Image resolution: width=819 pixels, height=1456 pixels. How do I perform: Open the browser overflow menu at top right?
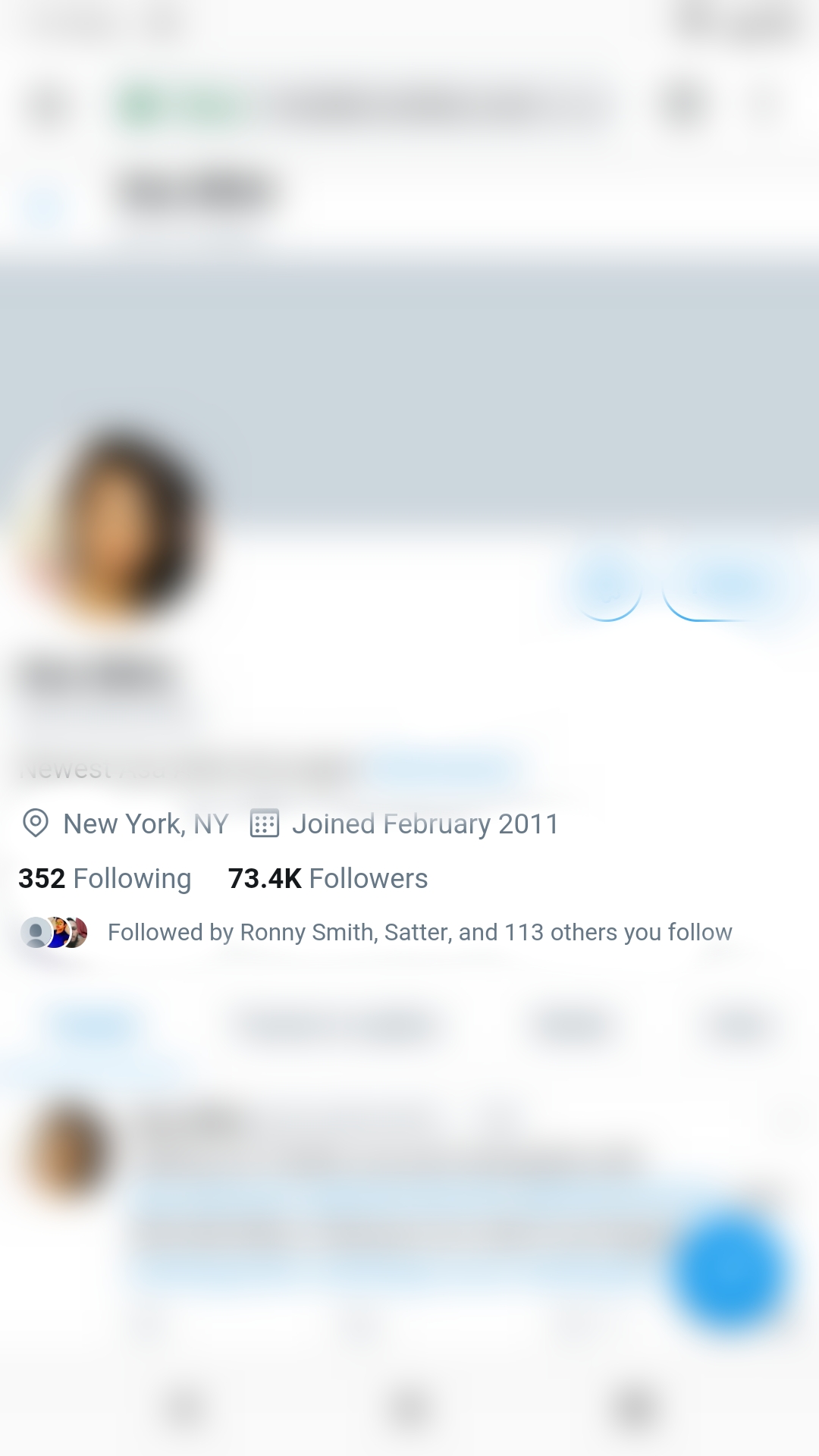(x=764, y=106)
